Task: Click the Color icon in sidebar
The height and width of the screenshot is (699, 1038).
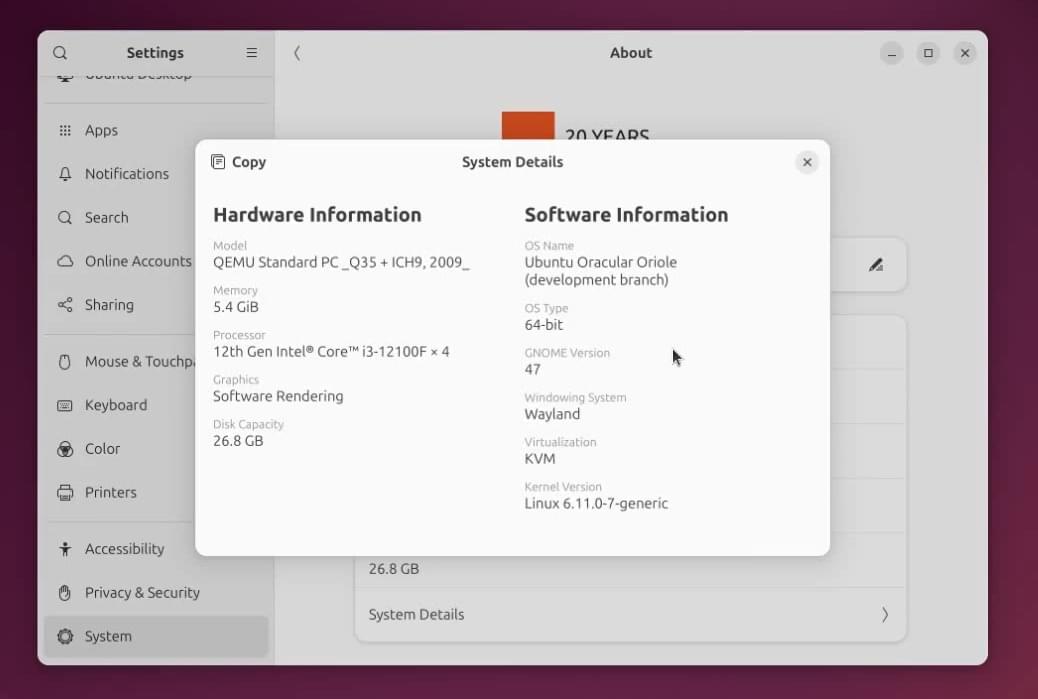Action: 65,449
